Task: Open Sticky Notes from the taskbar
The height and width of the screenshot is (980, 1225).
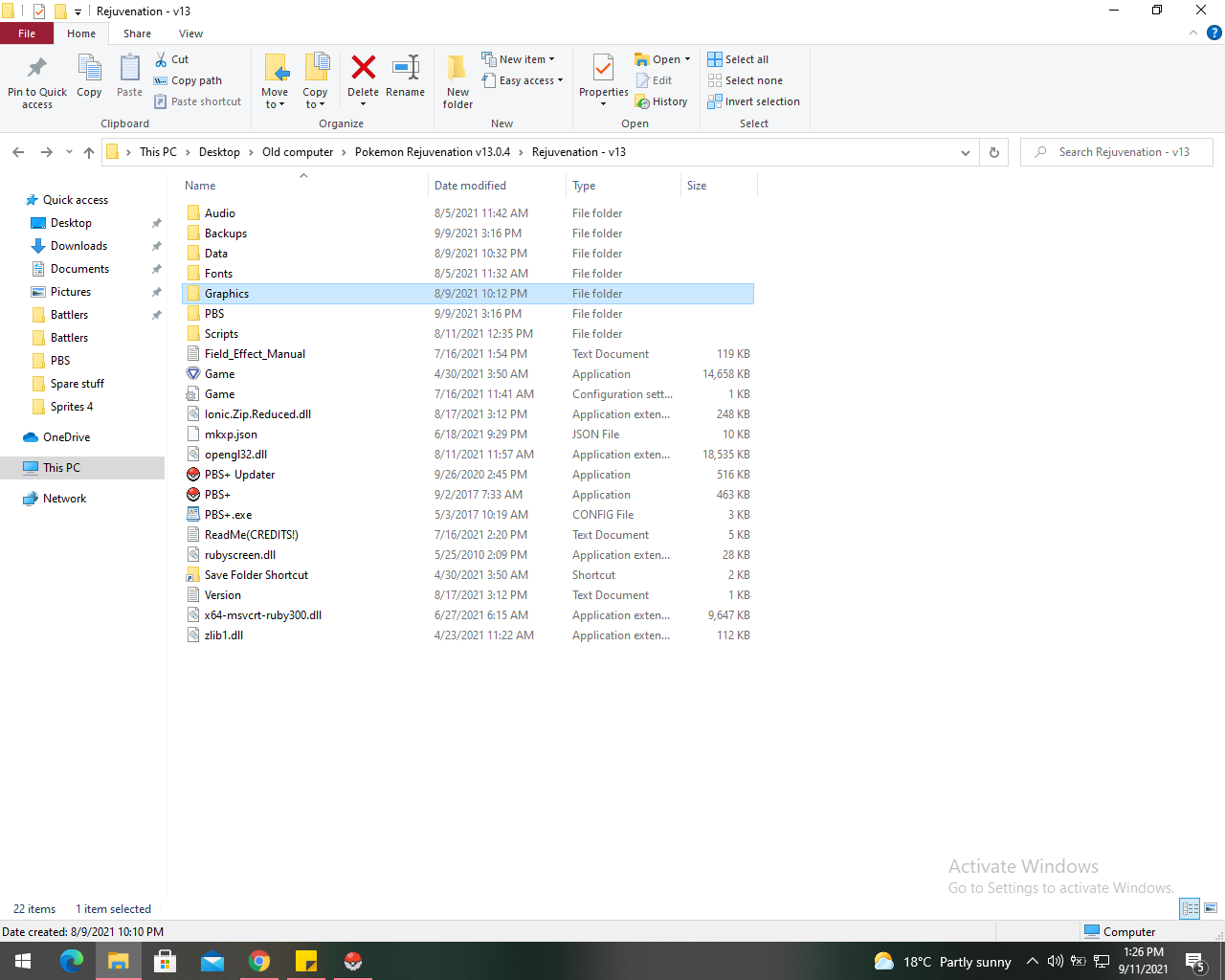Action: (x=306, y=961)
